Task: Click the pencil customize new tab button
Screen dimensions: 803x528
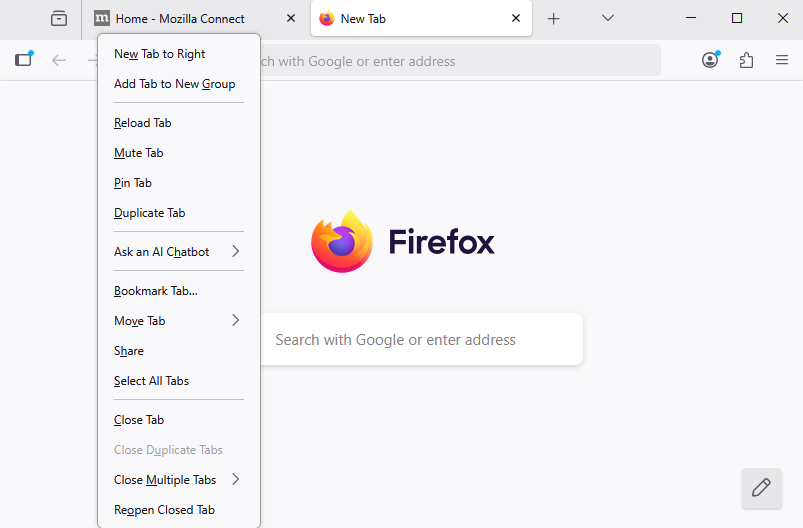Action: (x=762, y=488)
